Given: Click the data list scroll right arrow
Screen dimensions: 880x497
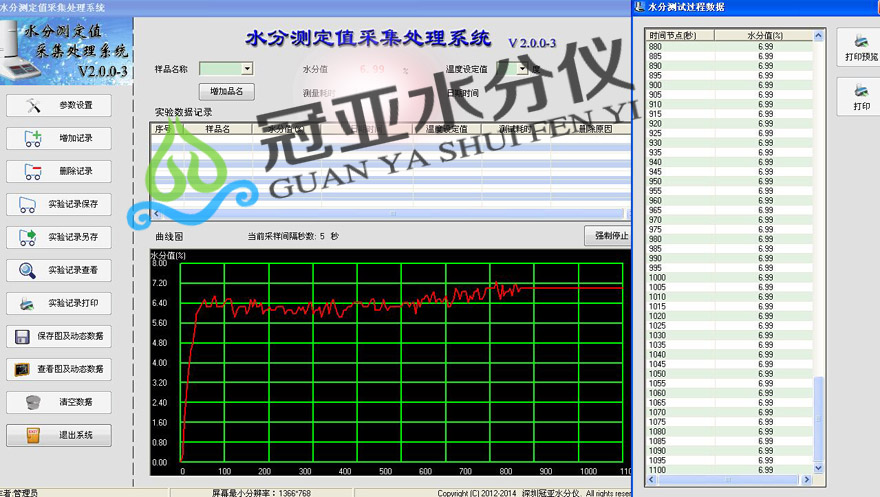Looking at the screenshot, I should click(x=806, y=480).
